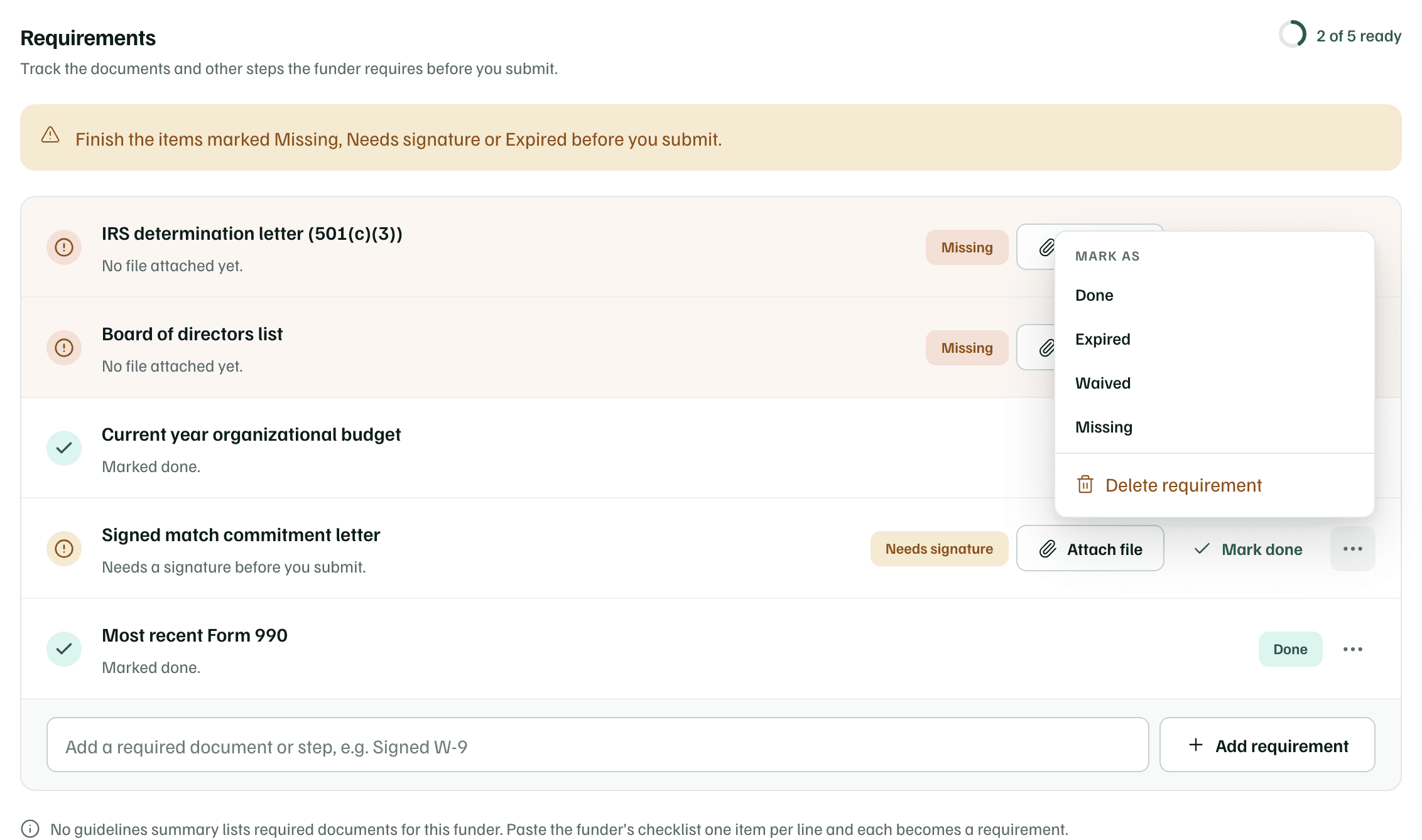Image resolution: width=1422 pixels, height=840 pixels.
Task: Click the Missing badge on IRS determination letter
Action: (967, 247)
